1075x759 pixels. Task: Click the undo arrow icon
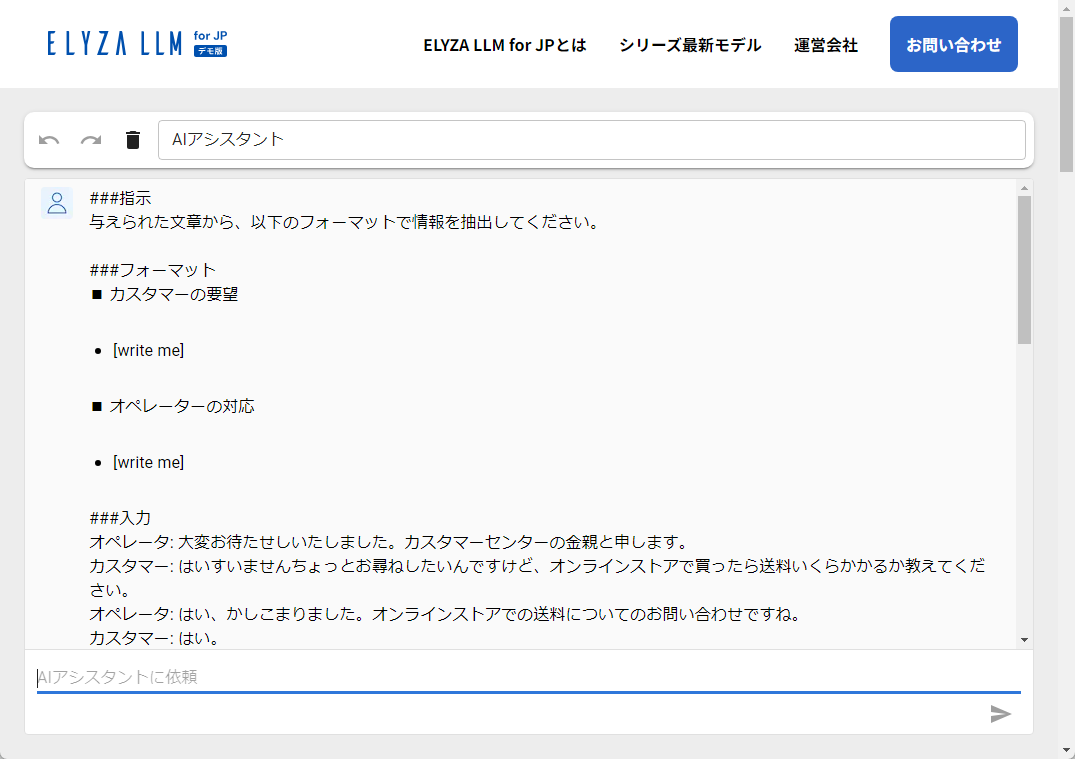(x=50, y=140)
